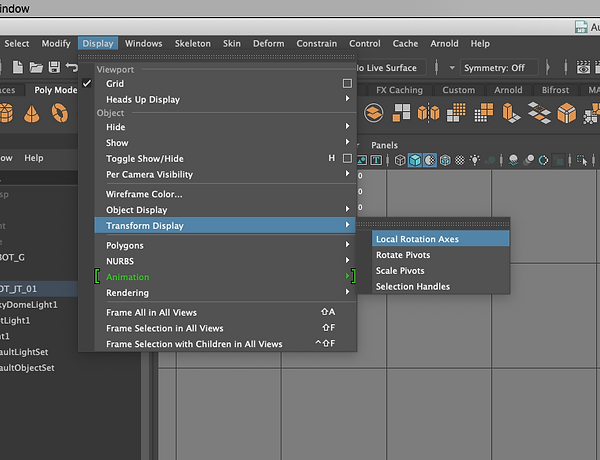Tear off the Transform Display submenu strip
This screenshot has width=600, height=460.
pyautogui.click(x=433, y=224)
